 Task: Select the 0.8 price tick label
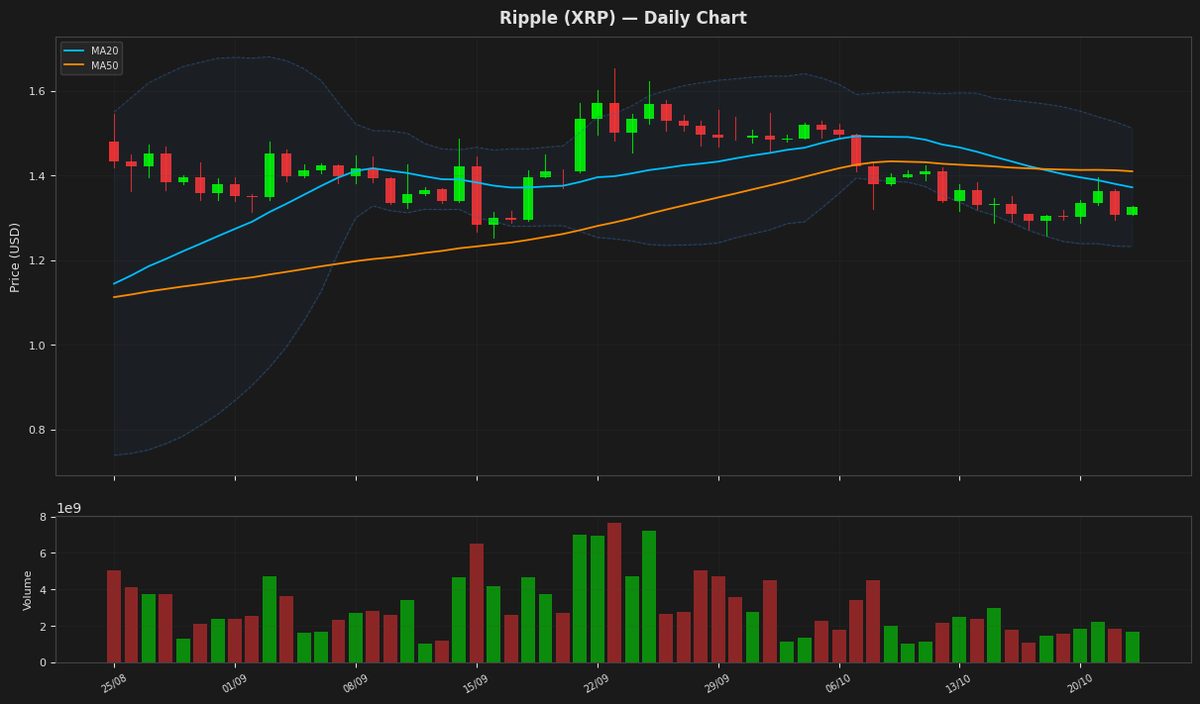pyautogui.click(x=37, y=430)
